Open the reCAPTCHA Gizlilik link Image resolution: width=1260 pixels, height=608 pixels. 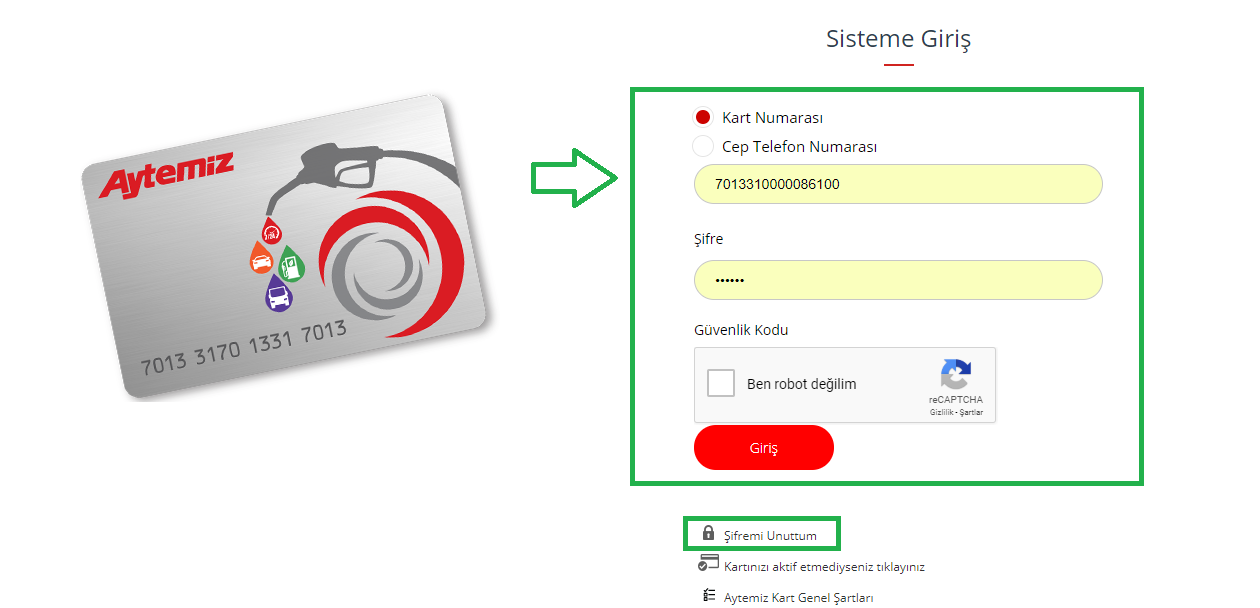pos(941,412)
